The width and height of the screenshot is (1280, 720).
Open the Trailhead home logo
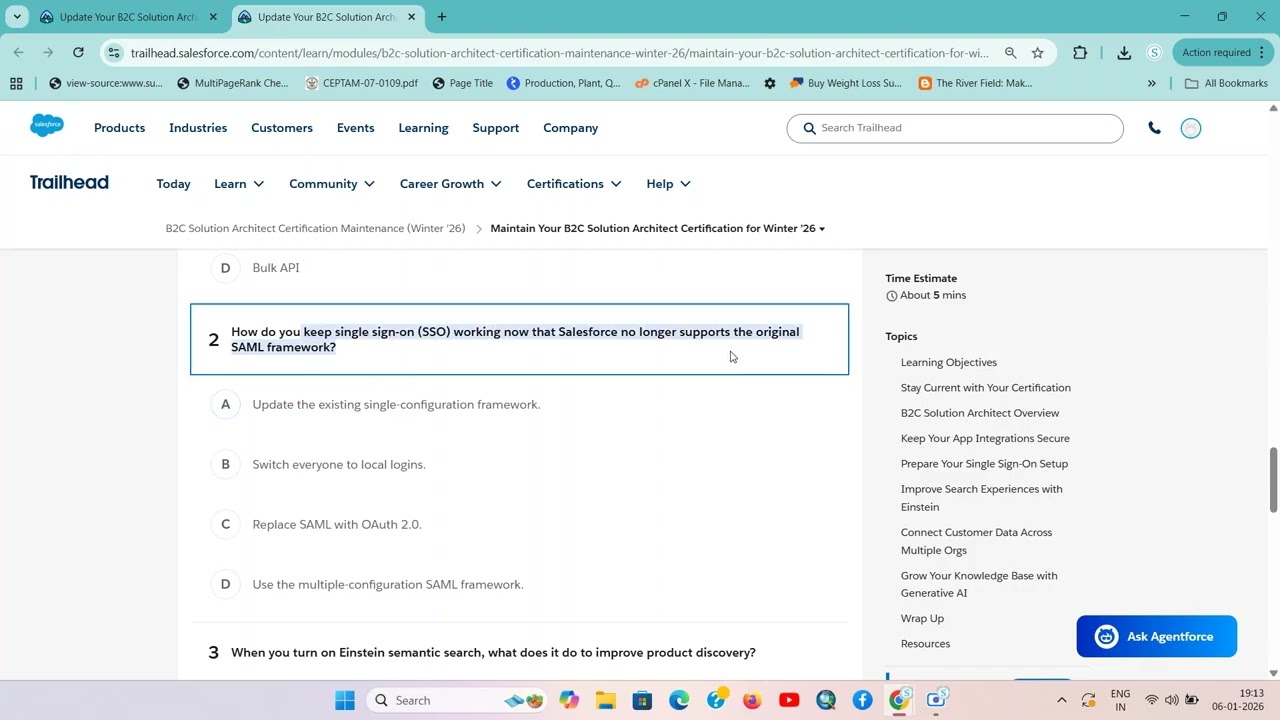pos(69,183)
